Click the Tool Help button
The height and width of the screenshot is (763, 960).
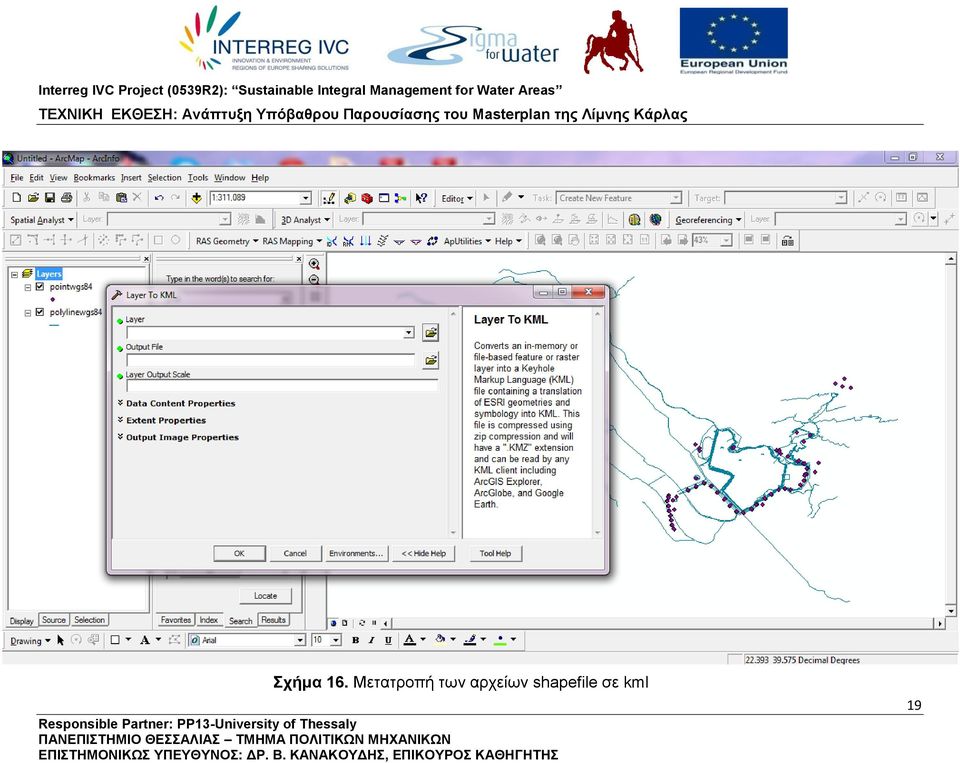495,553
